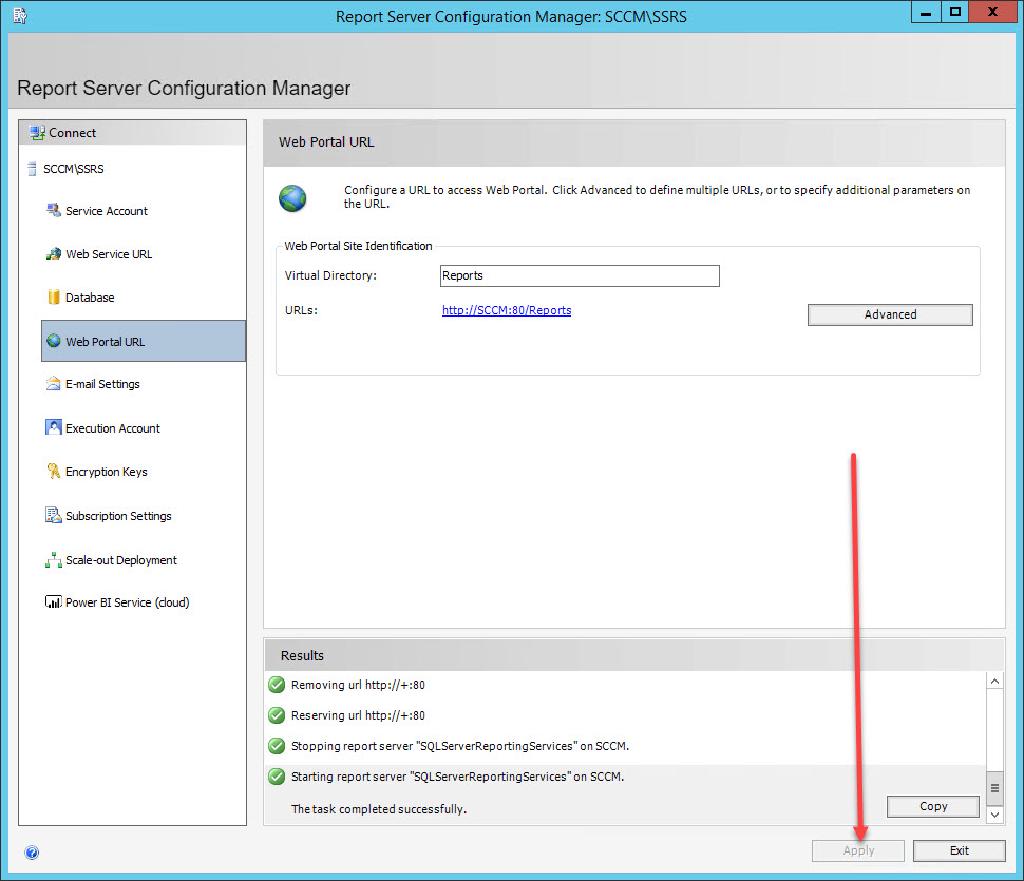Viewport: 1024px width, 881px height.
Task: Open the Web Service URL page
Action: point(109,254)
